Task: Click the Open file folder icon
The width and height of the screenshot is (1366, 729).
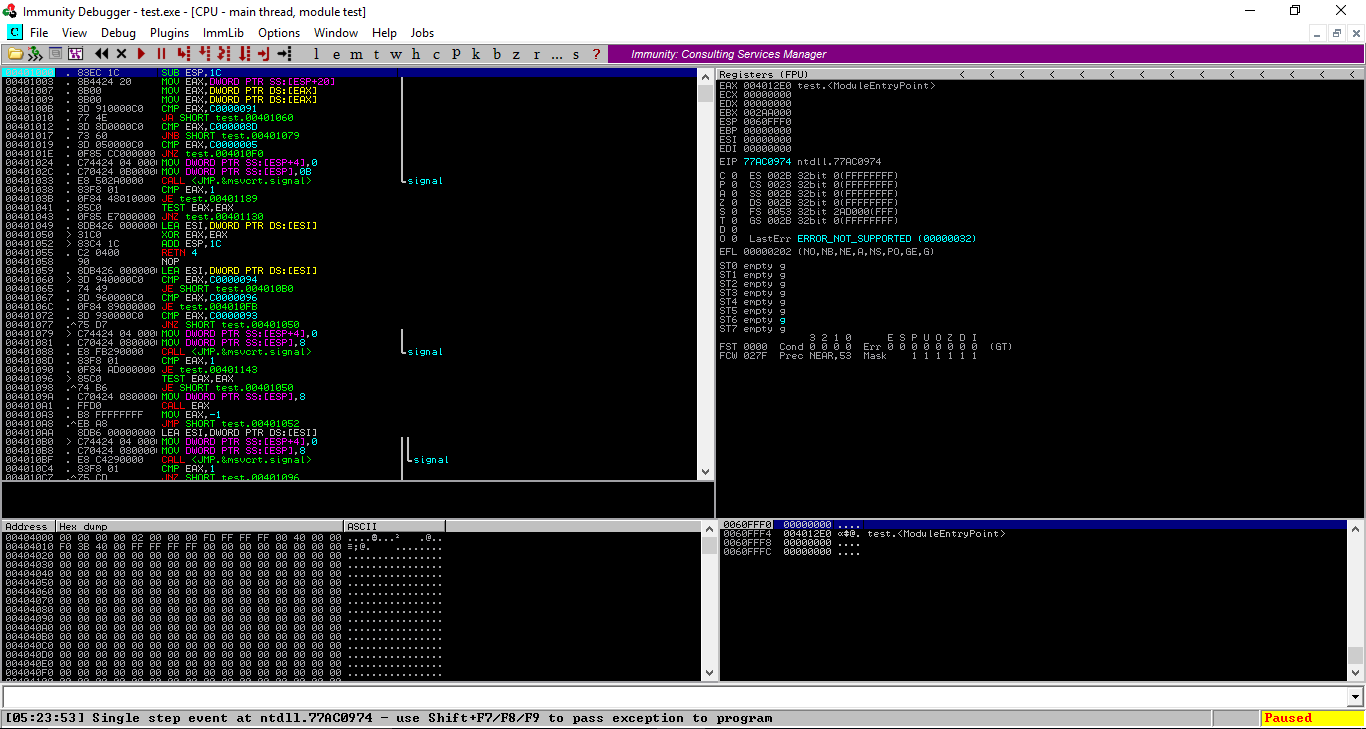Action: 15,54
